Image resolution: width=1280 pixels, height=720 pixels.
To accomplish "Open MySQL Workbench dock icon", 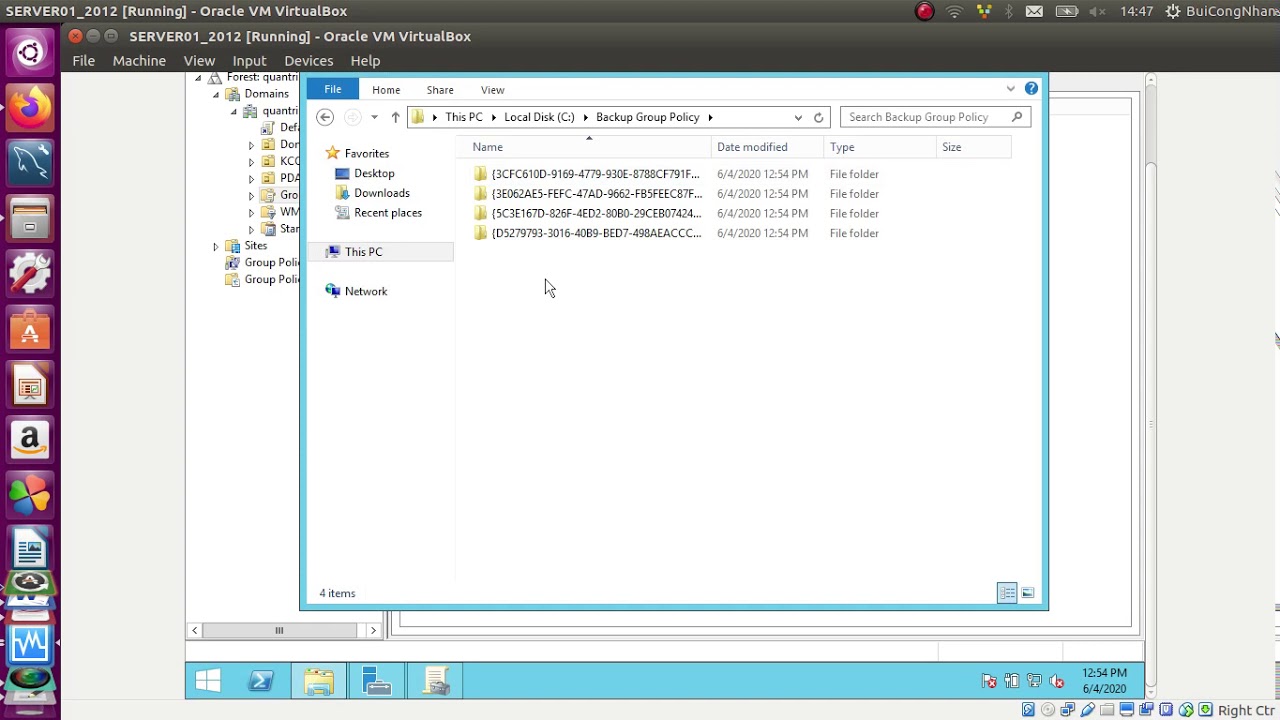I will [x=30, y=162].
